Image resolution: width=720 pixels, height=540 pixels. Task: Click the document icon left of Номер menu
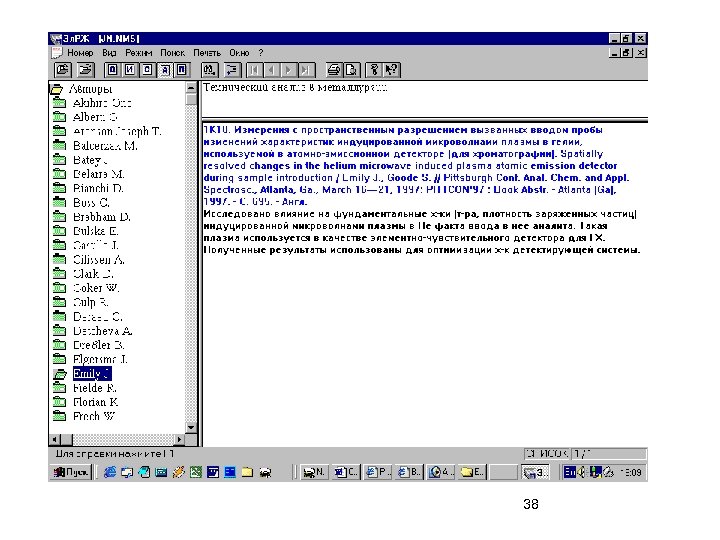57,53
